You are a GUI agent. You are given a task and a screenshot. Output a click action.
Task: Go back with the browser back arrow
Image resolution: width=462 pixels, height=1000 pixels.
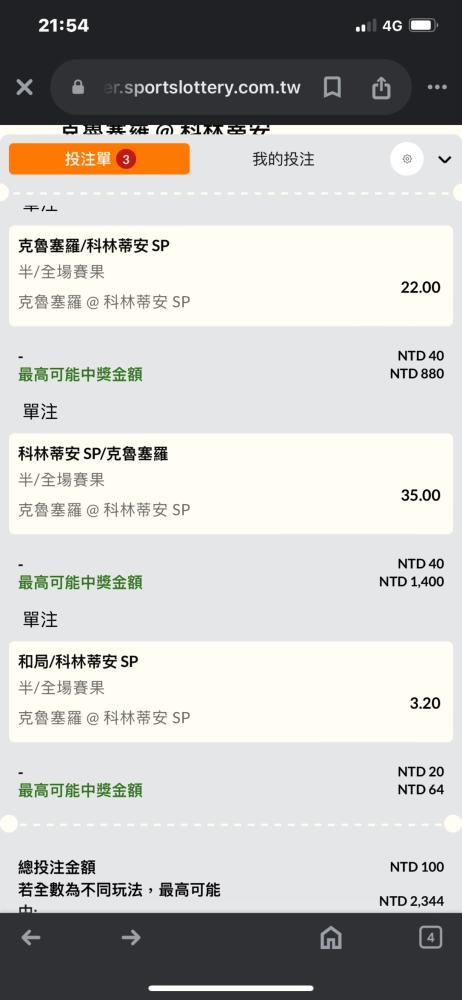point(31,937)
